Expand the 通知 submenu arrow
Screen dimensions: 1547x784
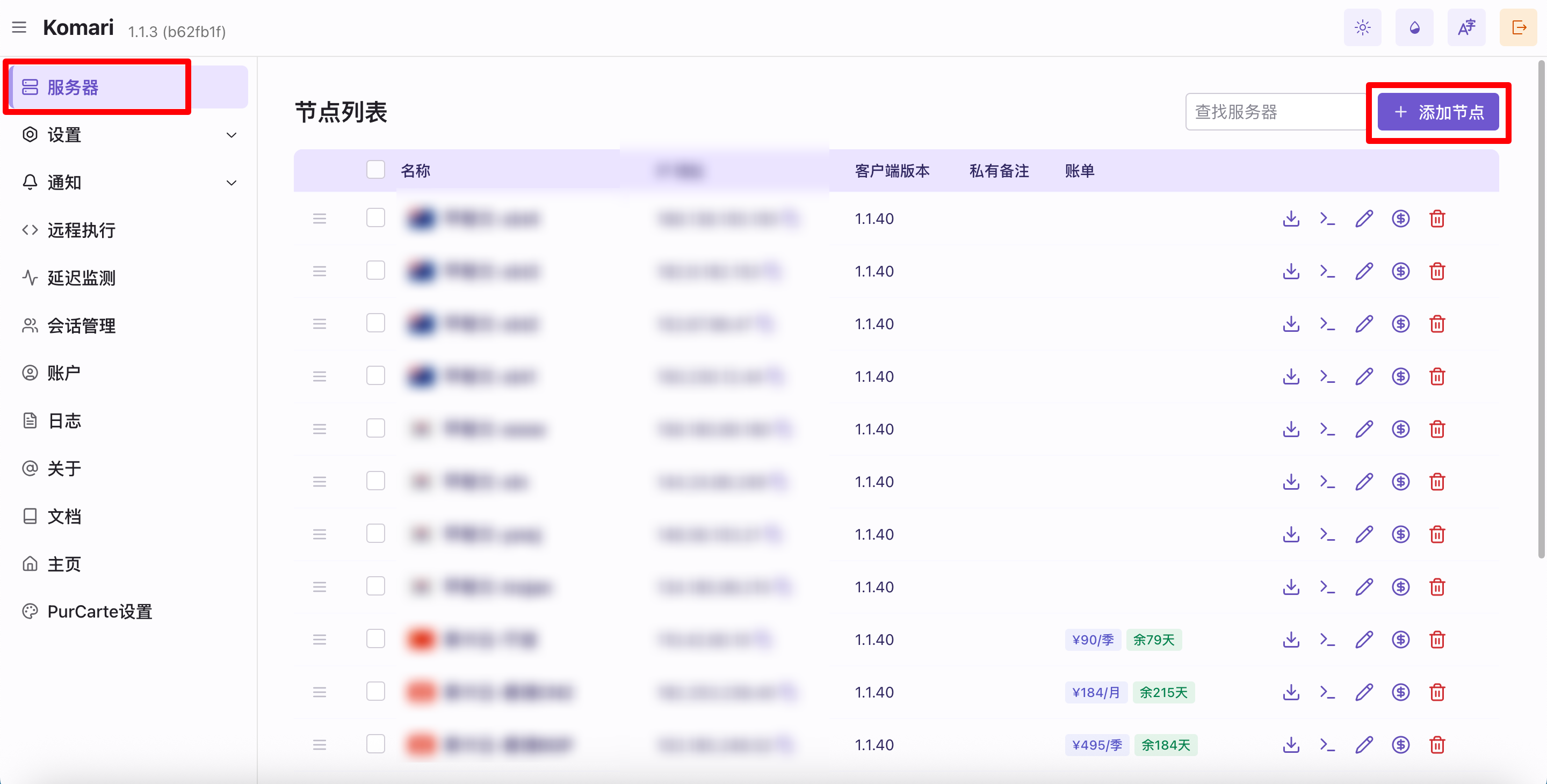click(x=231, y=183)
